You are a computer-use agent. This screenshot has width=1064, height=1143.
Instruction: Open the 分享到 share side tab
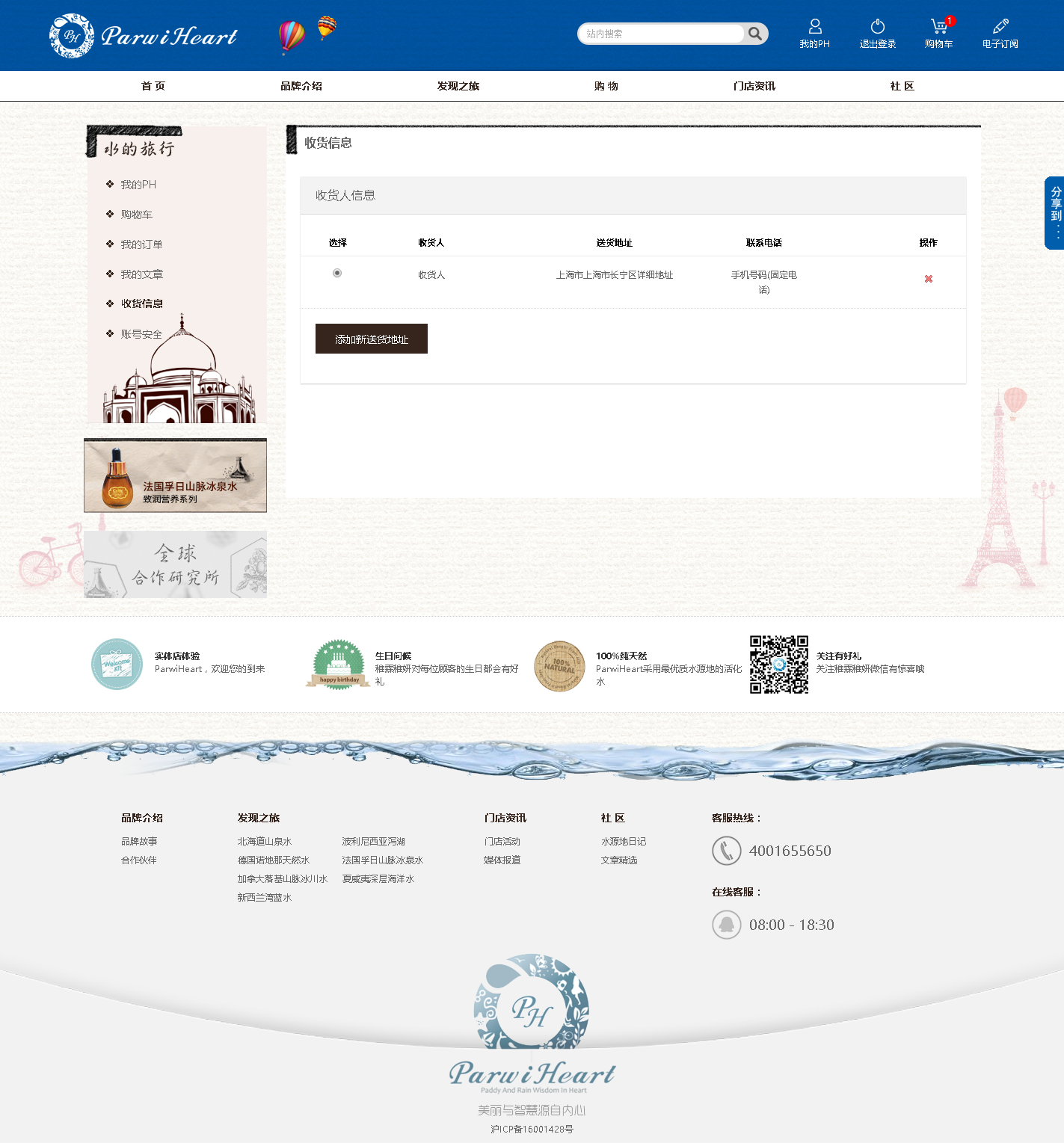pos(1055,213)
